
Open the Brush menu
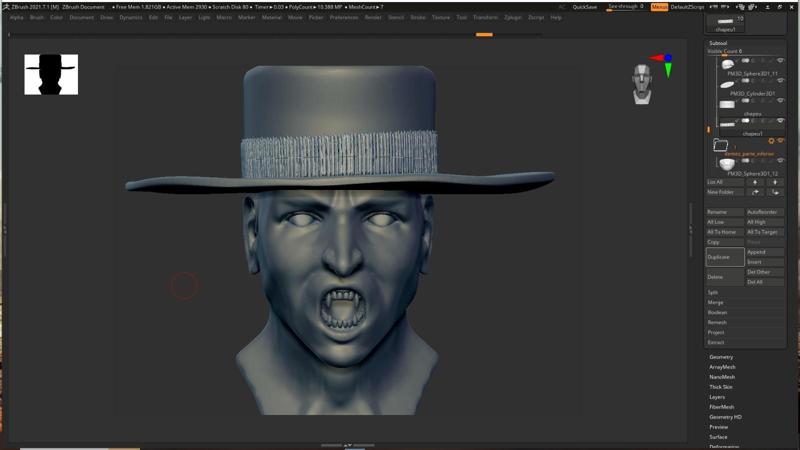(x=37, y=17)
